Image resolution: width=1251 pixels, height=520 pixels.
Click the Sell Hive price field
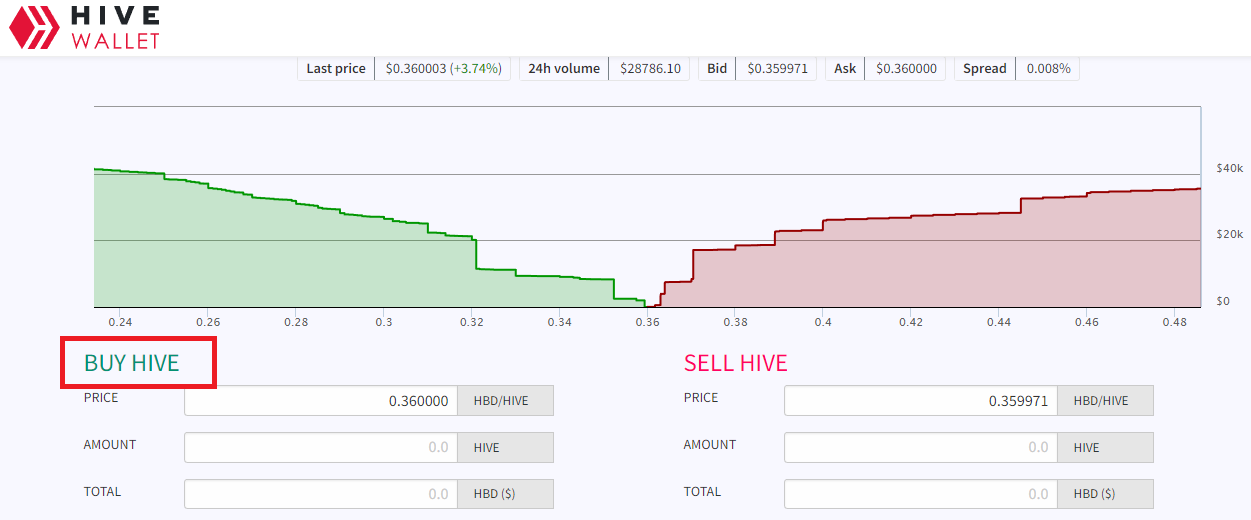click(921, 401)
